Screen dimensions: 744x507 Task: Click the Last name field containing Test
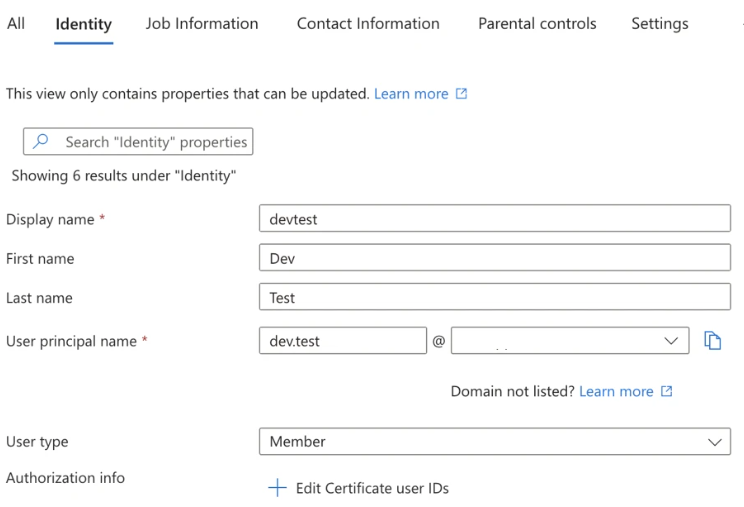click(x=495, y=297)
